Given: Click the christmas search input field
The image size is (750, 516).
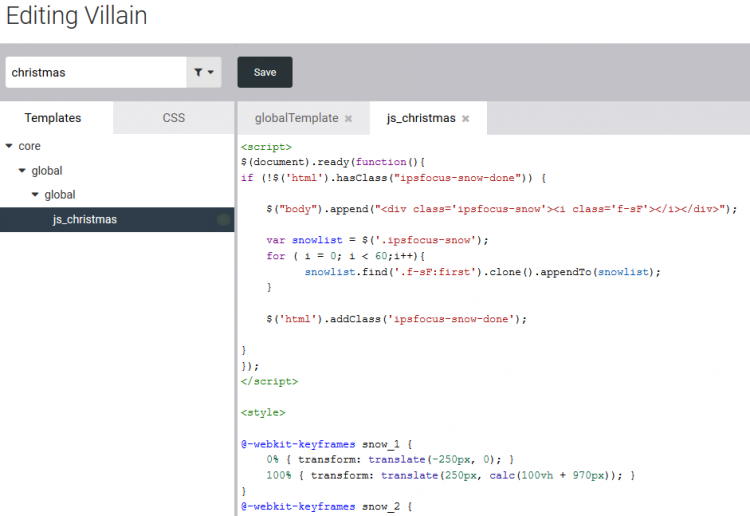Looking at the screenshot, I should coord(95,72).
